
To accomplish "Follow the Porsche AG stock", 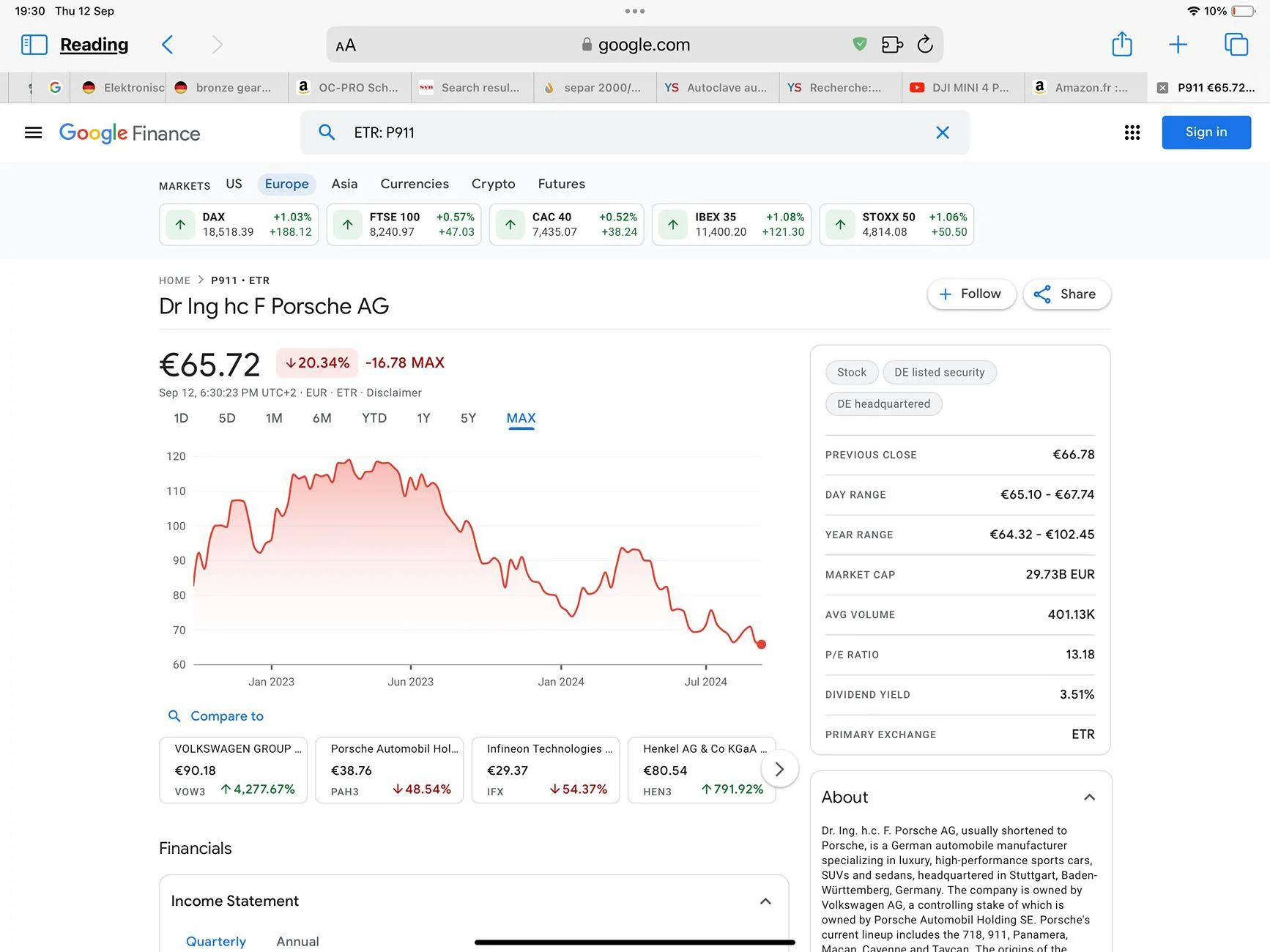I will point(971,294).
